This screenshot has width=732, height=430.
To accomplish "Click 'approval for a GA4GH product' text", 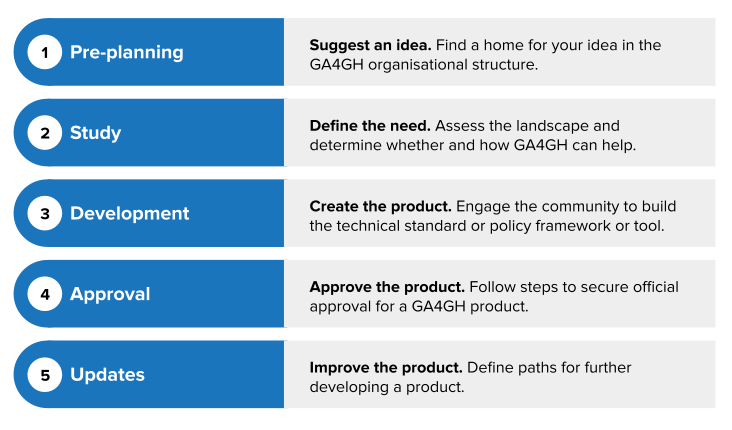I will [418, 306].
